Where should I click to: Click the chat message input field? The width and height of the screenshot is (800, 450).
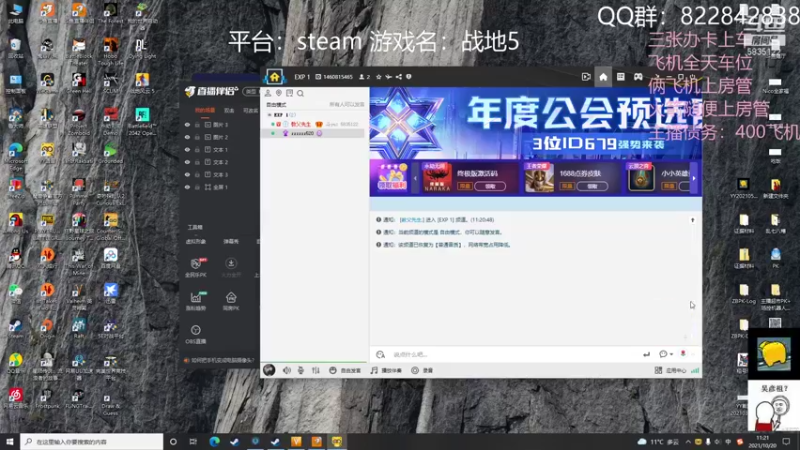click(513, 355)
